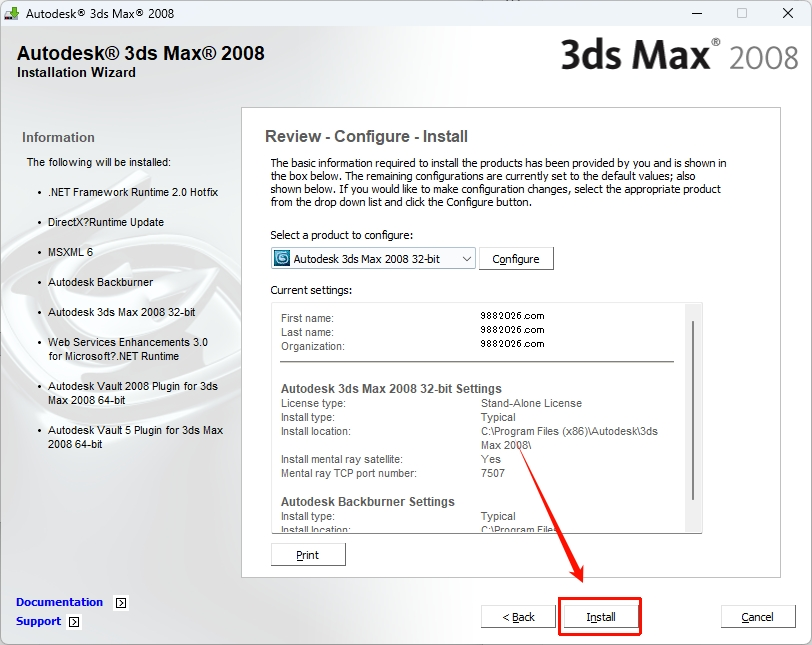Click the installer icon in the title bar
The height and width of the screenshot is (645, 812).
(x=13, y=14)
